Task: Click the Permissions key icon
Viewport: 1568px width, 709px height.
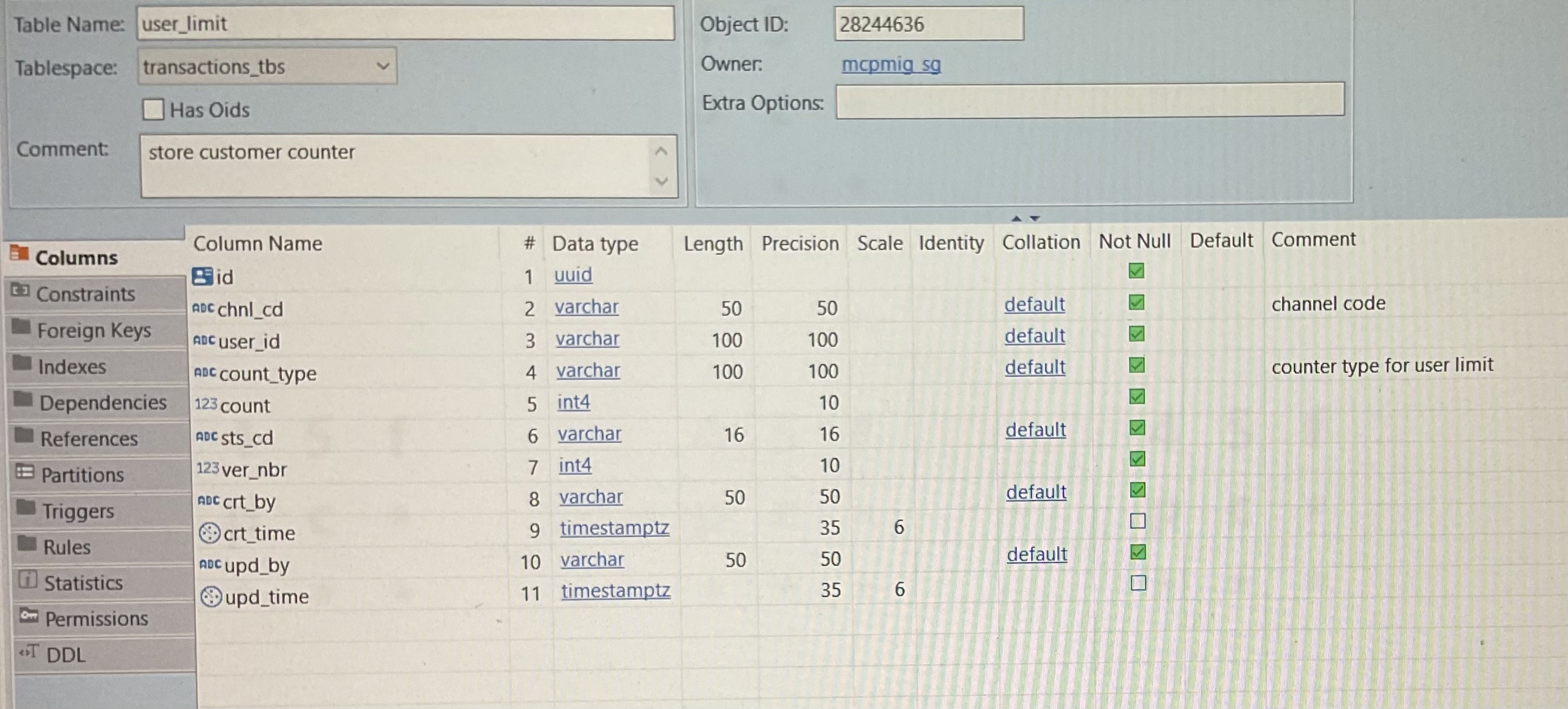Action: click(29, 615)
